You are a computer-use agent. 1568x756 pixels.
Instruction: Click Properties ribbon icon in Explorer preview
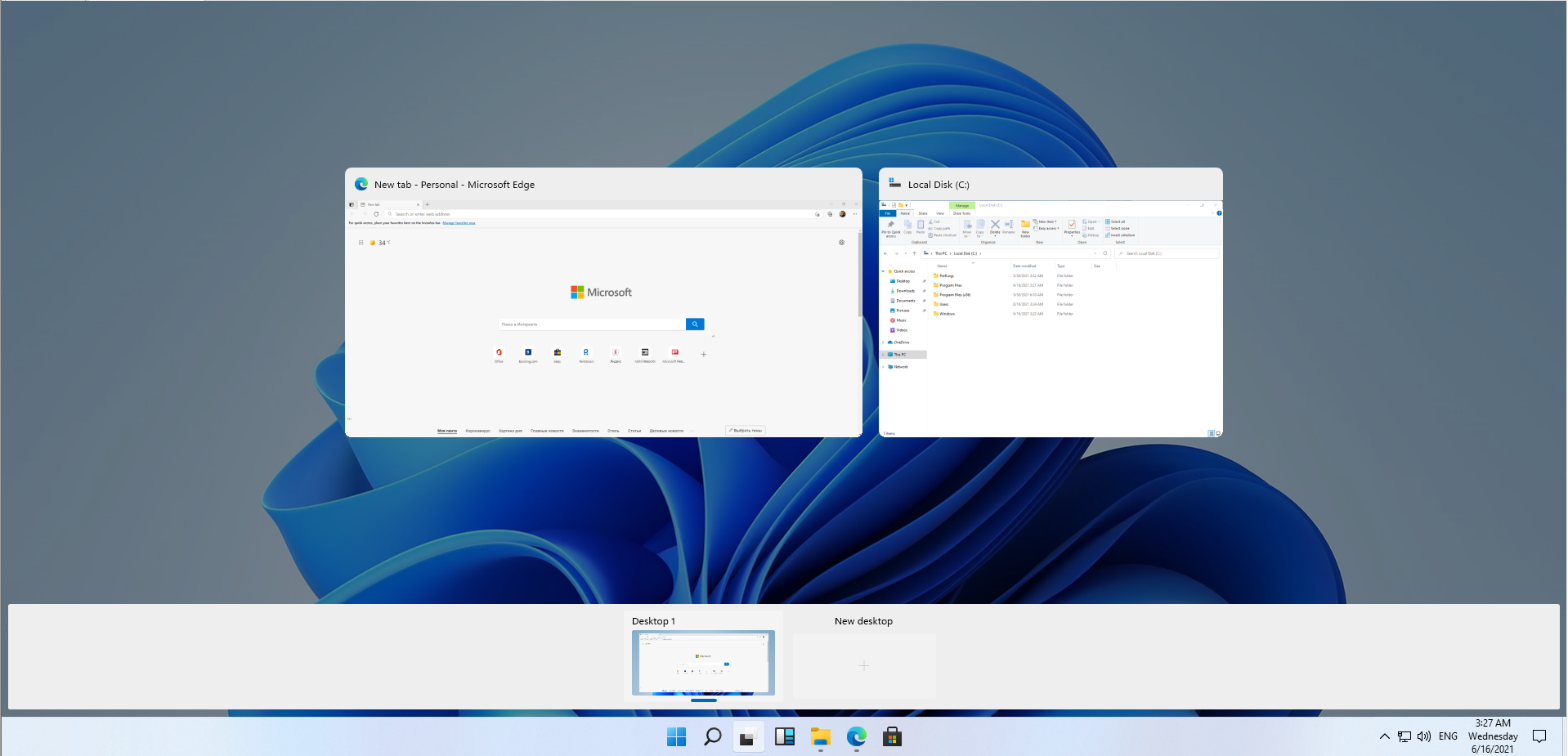(x=1072, y=226)
